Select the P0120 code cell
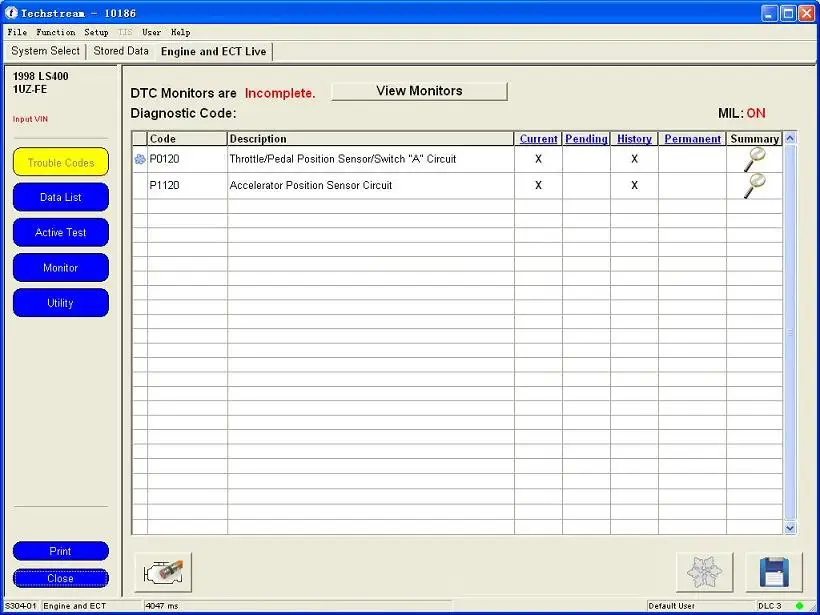This screenshot has width=820, height=615. click(x=187, y=160)
